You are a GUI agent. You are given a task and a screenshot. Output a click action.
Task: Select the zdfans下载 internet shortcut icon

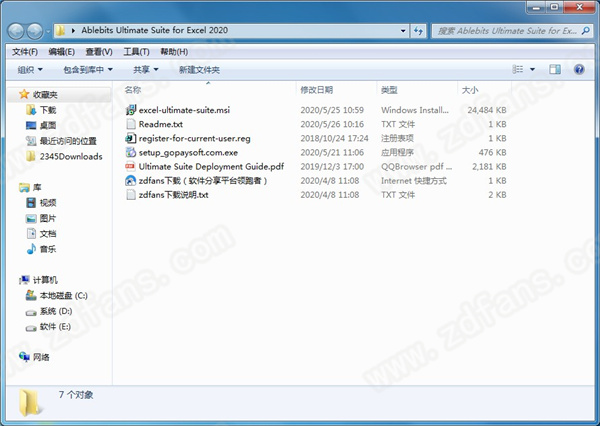[131, 181]
